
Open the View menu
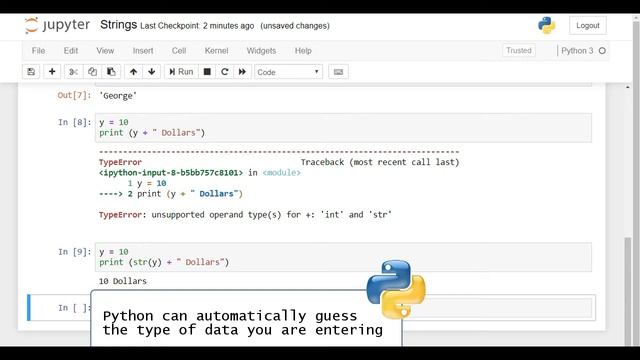click(x=105, y=51)
